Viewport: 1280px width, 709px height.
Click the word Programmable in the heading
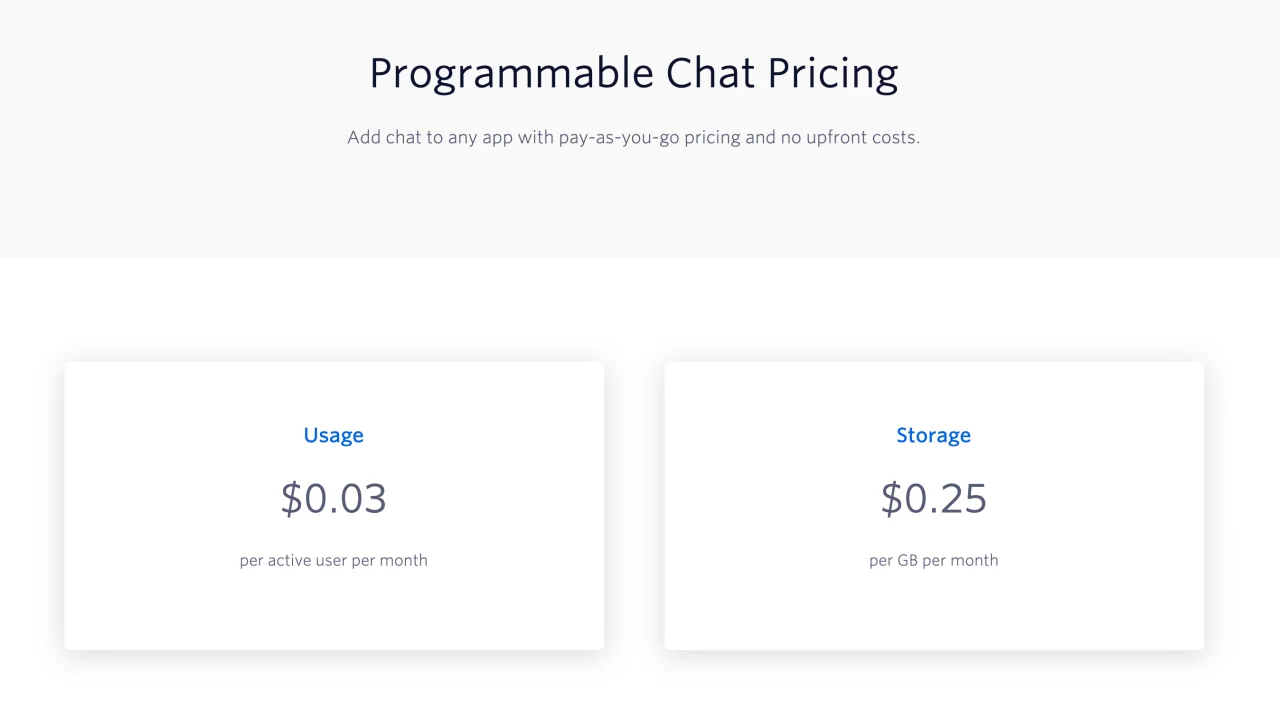pos(511,73)
